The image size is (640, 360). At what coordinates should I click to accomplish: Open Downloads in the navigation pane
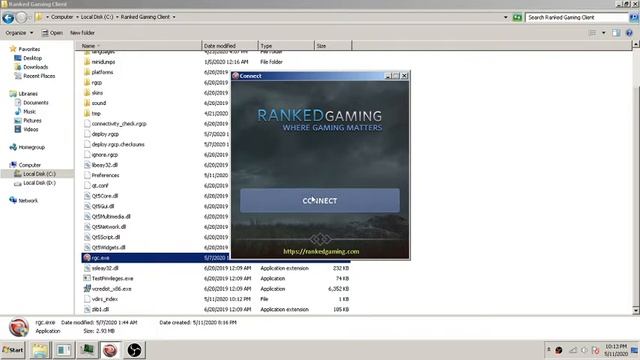[36, 67]
